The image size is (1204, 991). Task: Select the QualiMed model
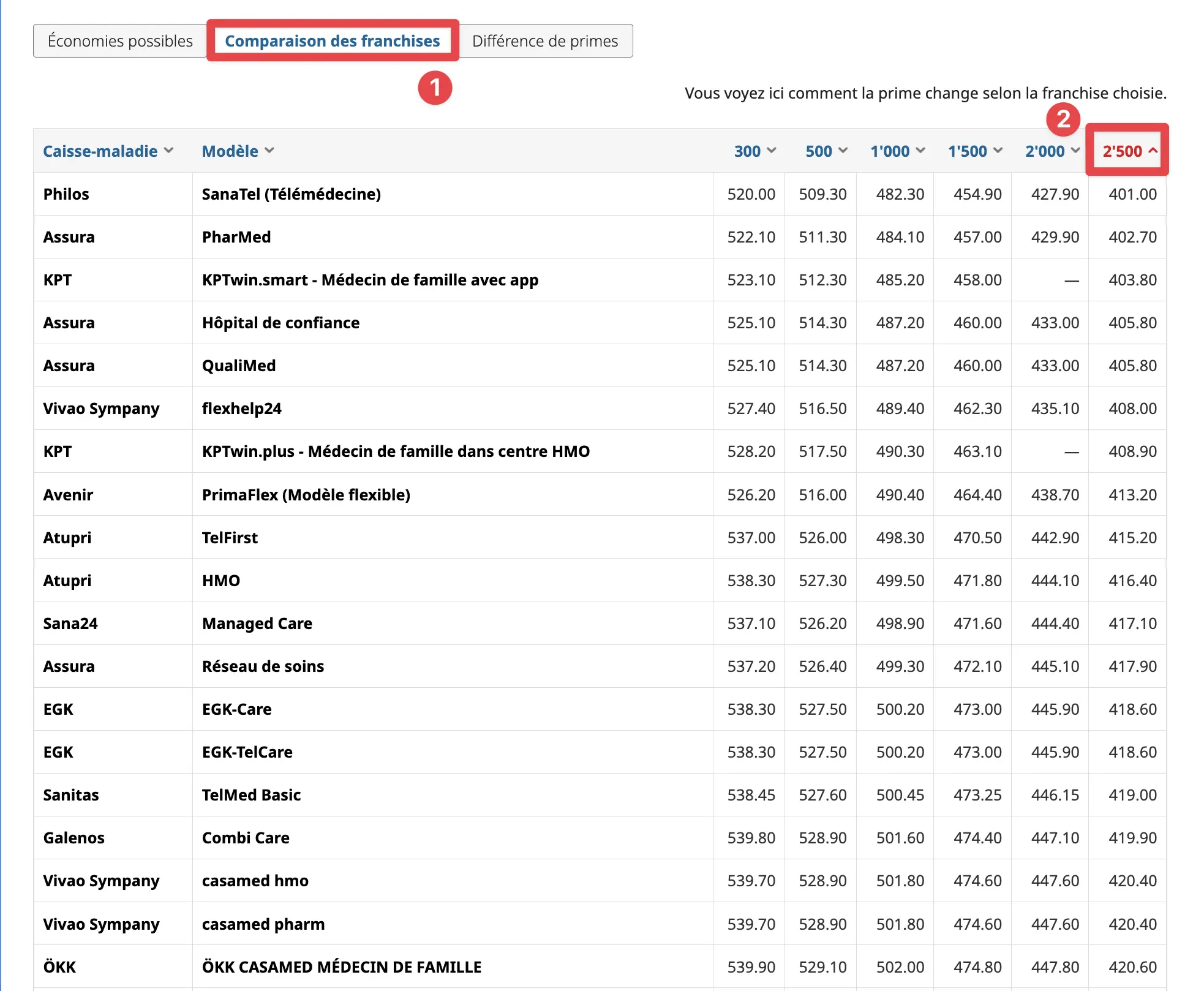[x=239, y=366]
